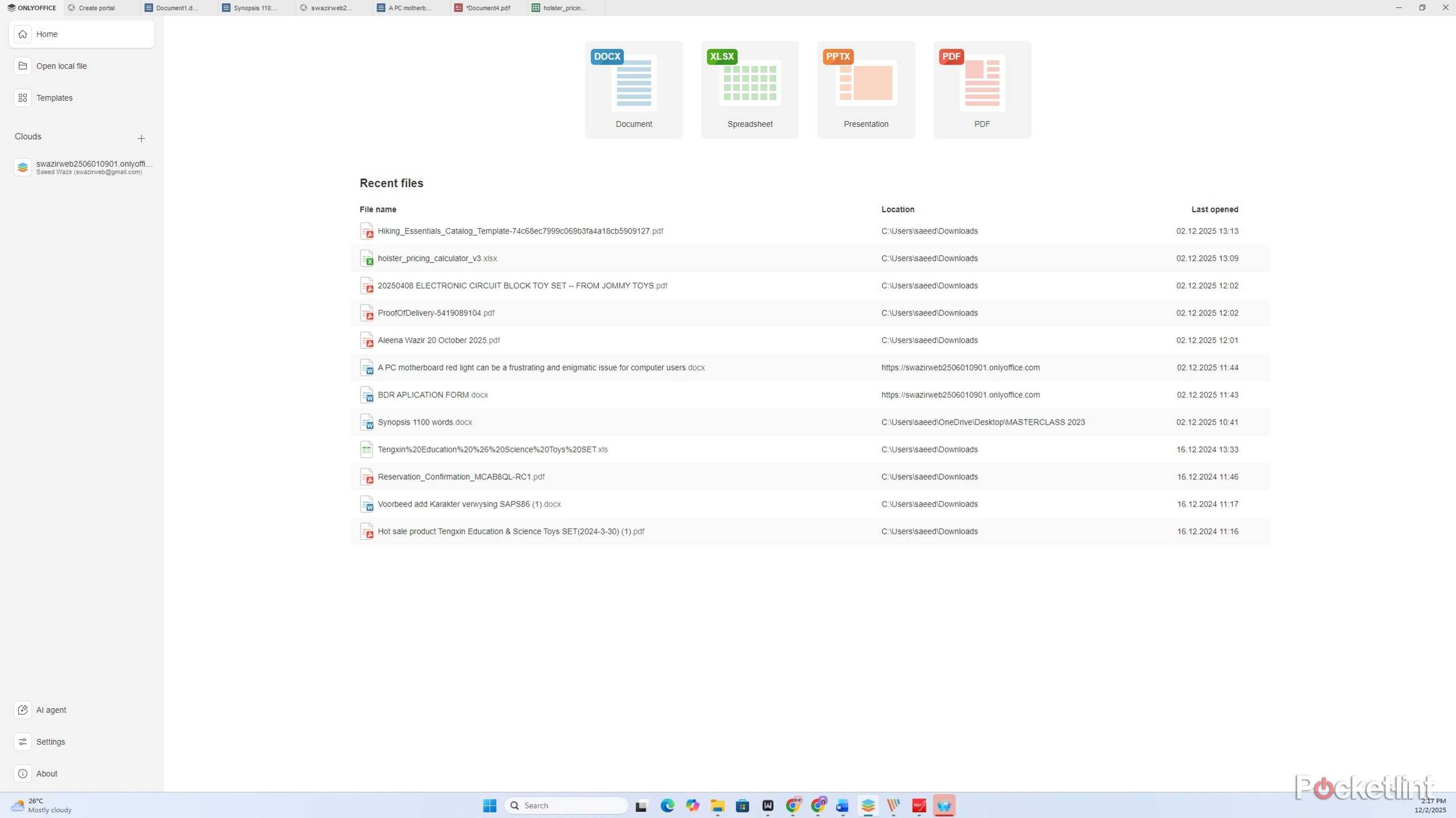
Task: Open Synopsis 1100 words.docx
Action: click(x=810, y=422)
